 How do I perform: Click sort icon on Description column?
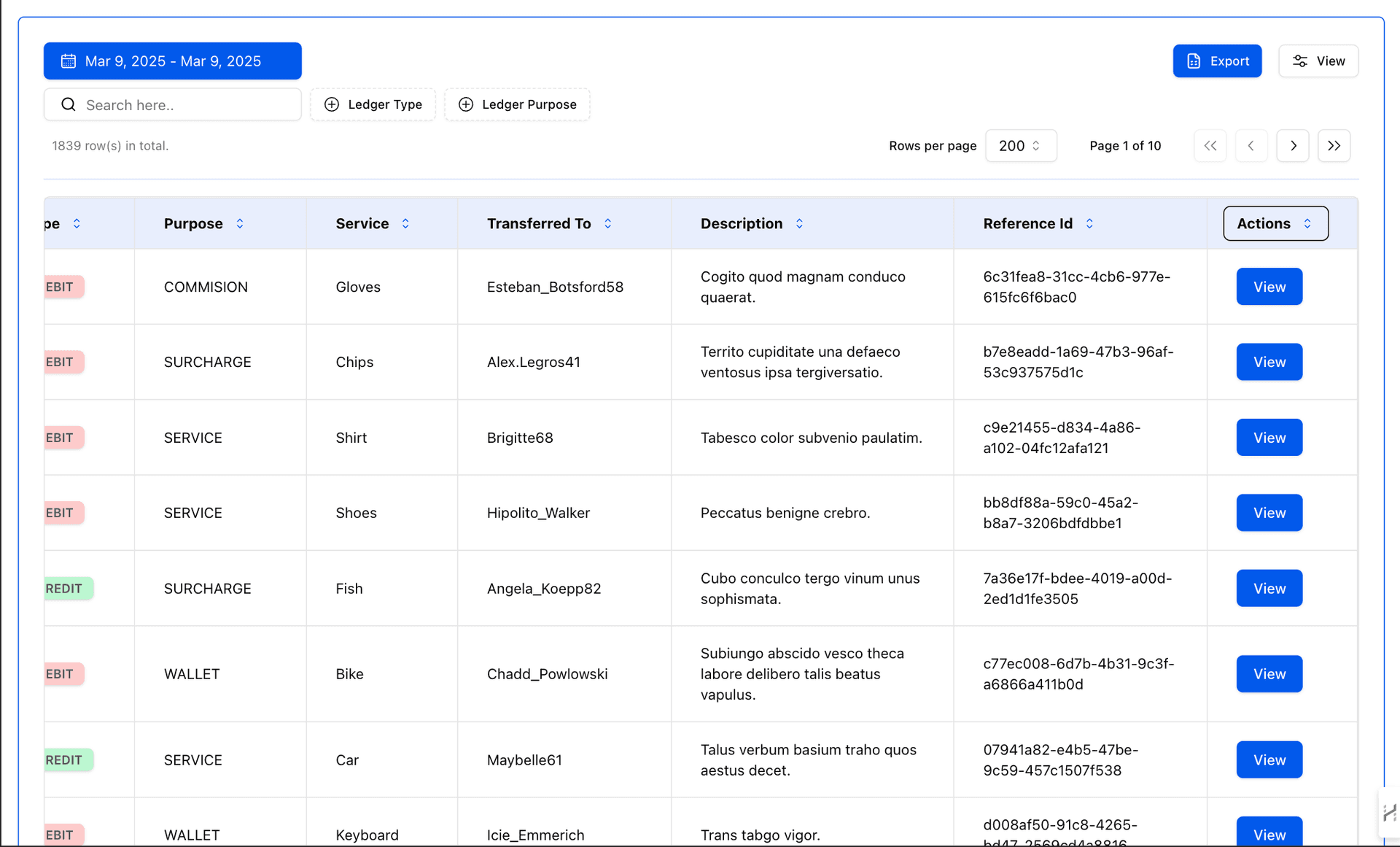point(799,224)
